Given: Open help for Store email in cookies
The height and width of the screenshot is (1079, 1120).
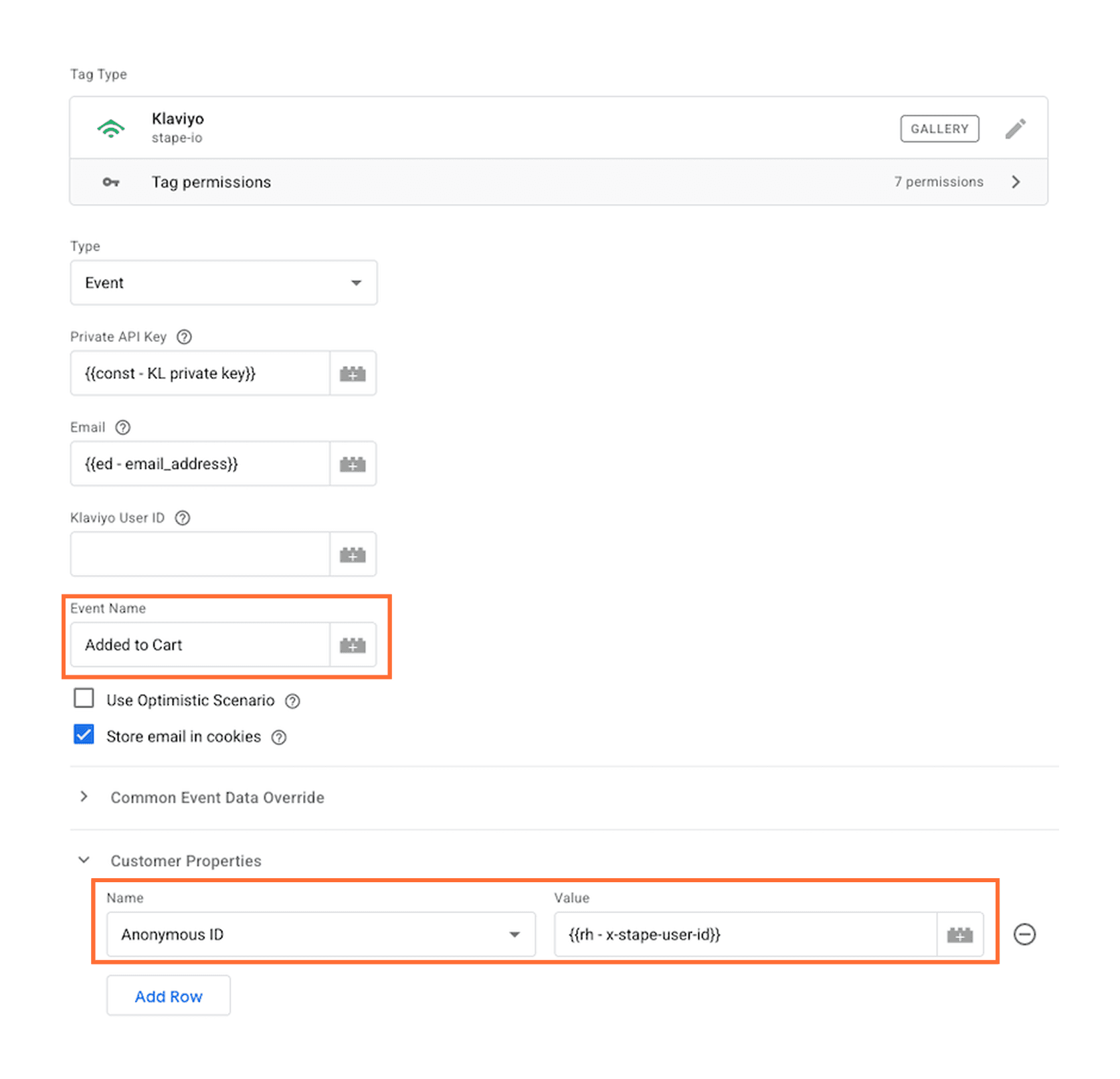Looking at the screenshot, I should pos(279,737).
